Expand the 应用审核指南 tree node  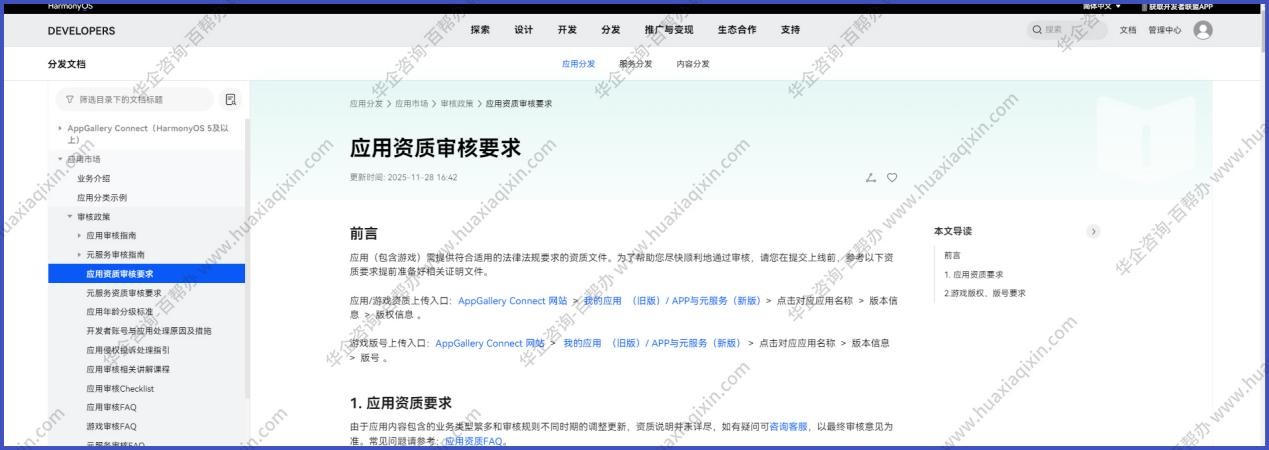(x=80, y=235)
